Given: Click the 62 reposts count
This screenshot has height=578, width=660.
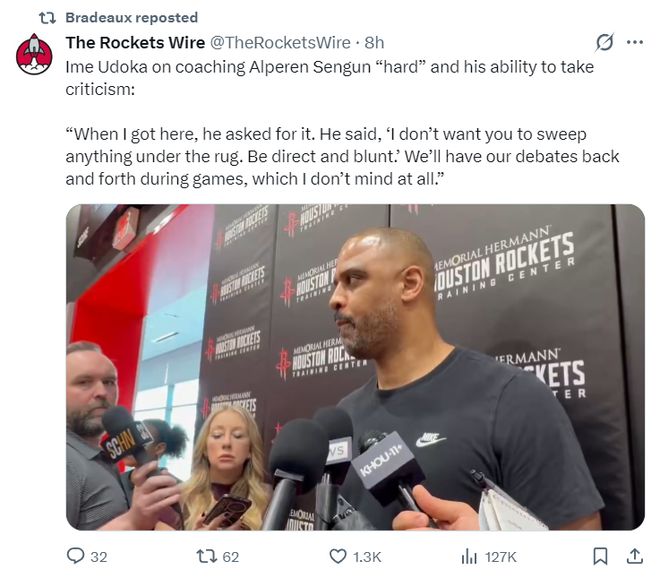Looking at the screenshot, I should tap(230, 556).
